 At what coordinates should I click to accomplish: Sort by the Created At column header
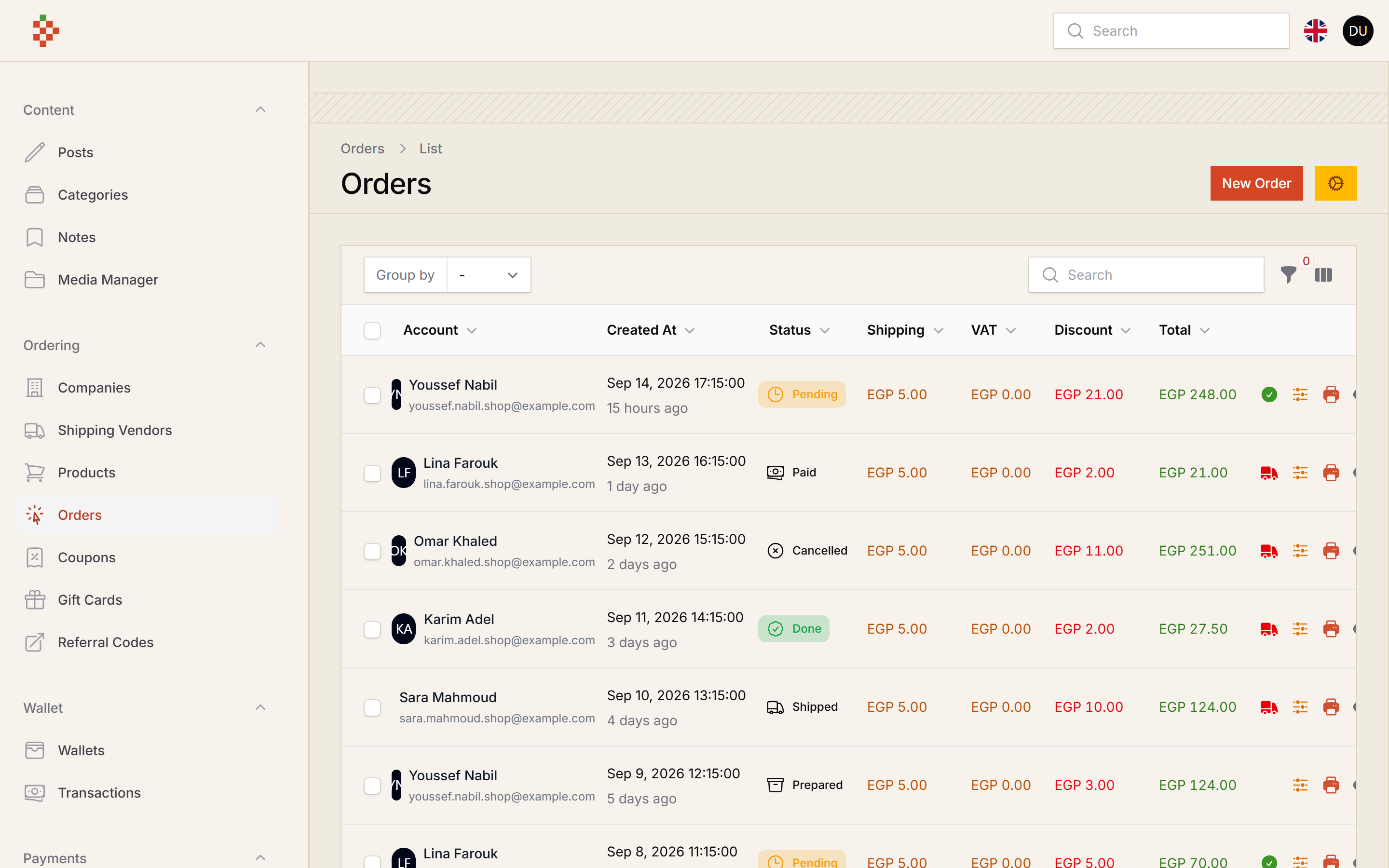tap(650, 330)
